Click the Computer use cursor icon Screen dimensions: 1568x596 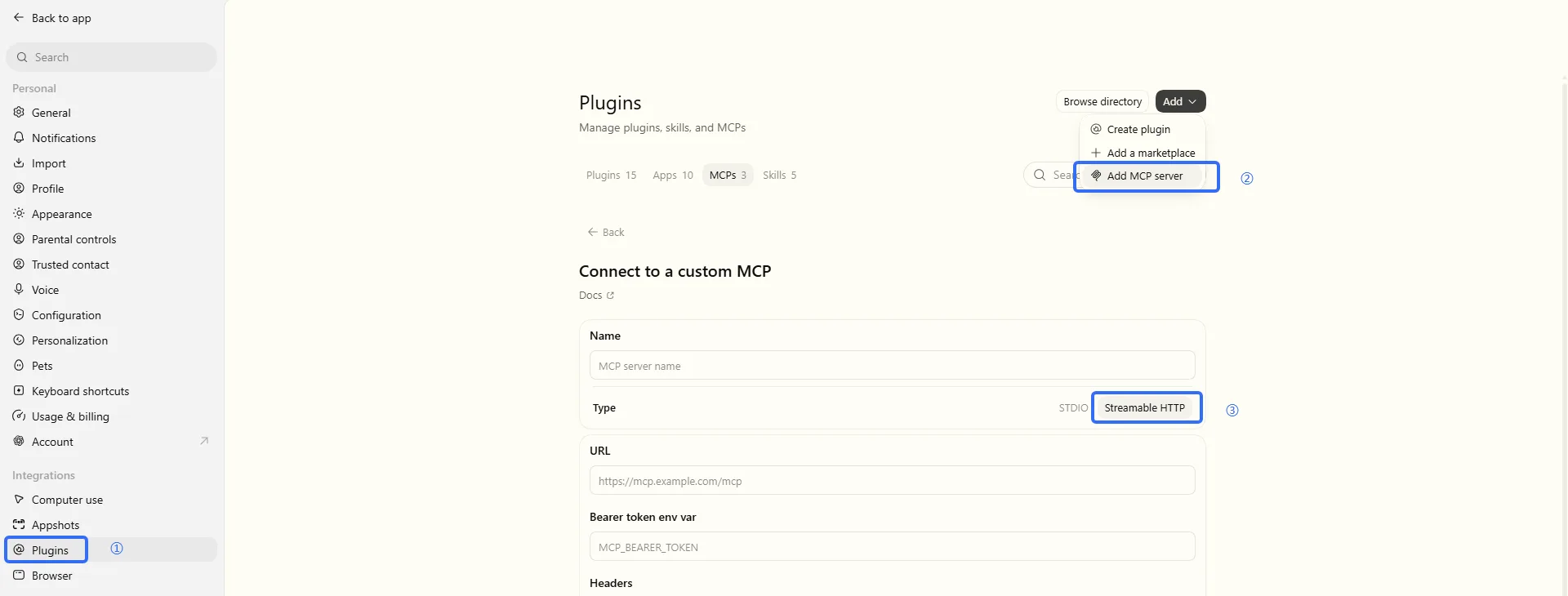pyautogui.click(x=19, y=499)
